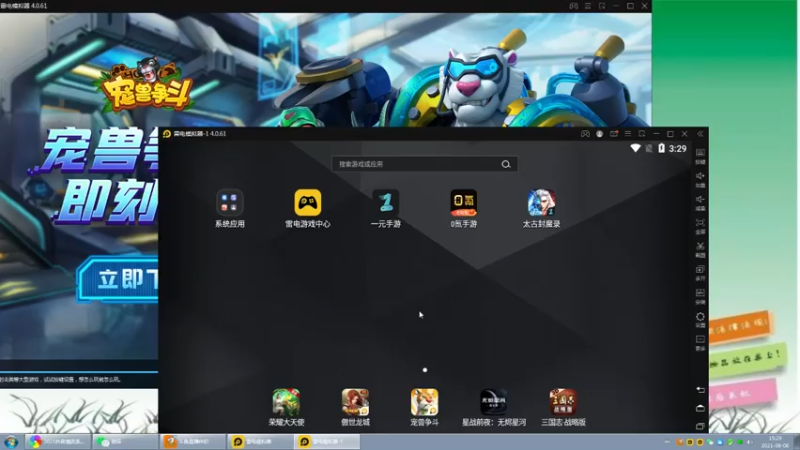Click volume down (减量) sidebar icon

click(x=700, y=203)
